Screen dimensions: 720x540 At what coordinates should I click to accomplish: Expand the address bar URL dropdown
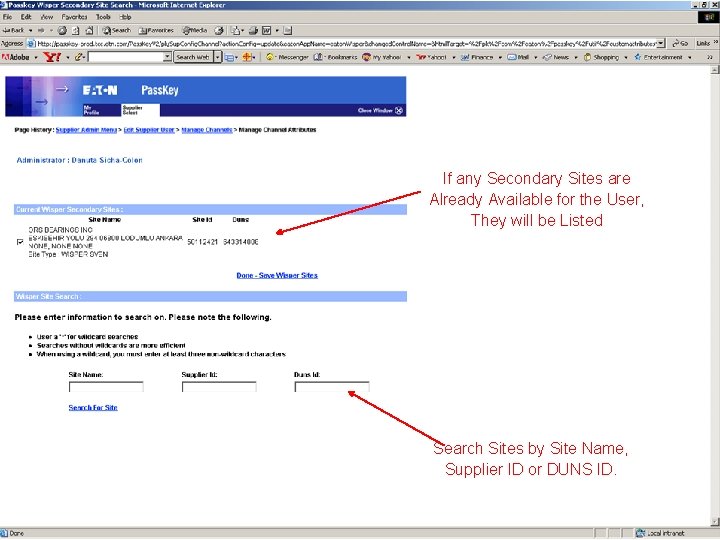click(x=661, y=43)
